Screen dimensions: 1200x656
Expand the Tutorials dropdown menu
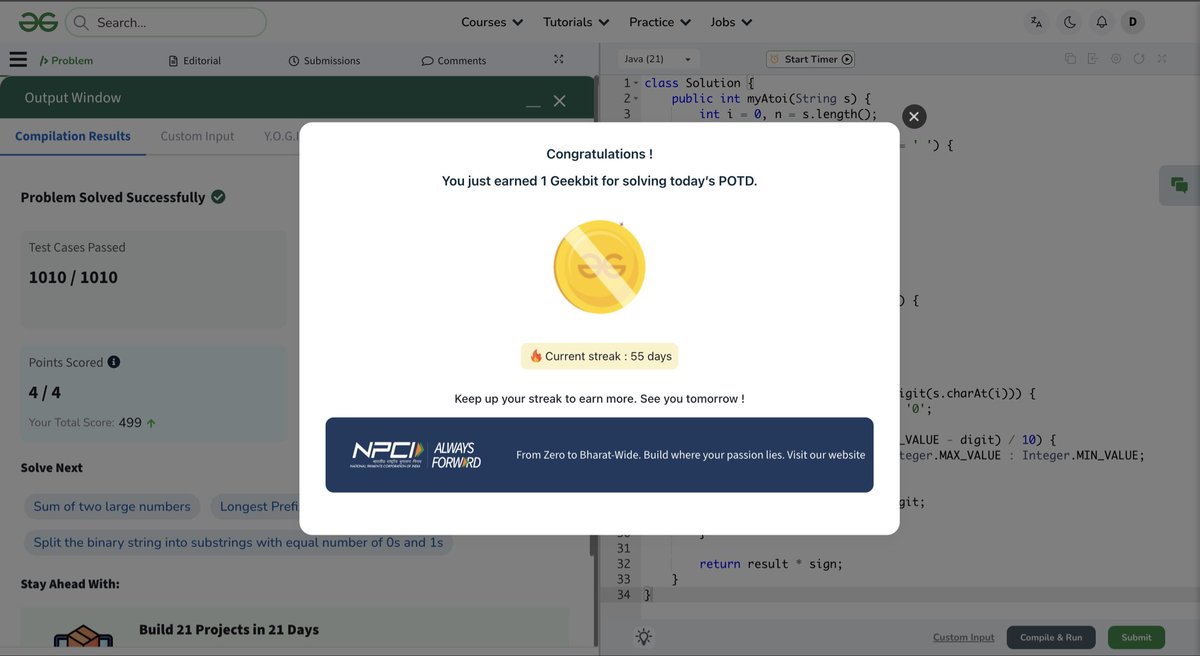(576, 22)
